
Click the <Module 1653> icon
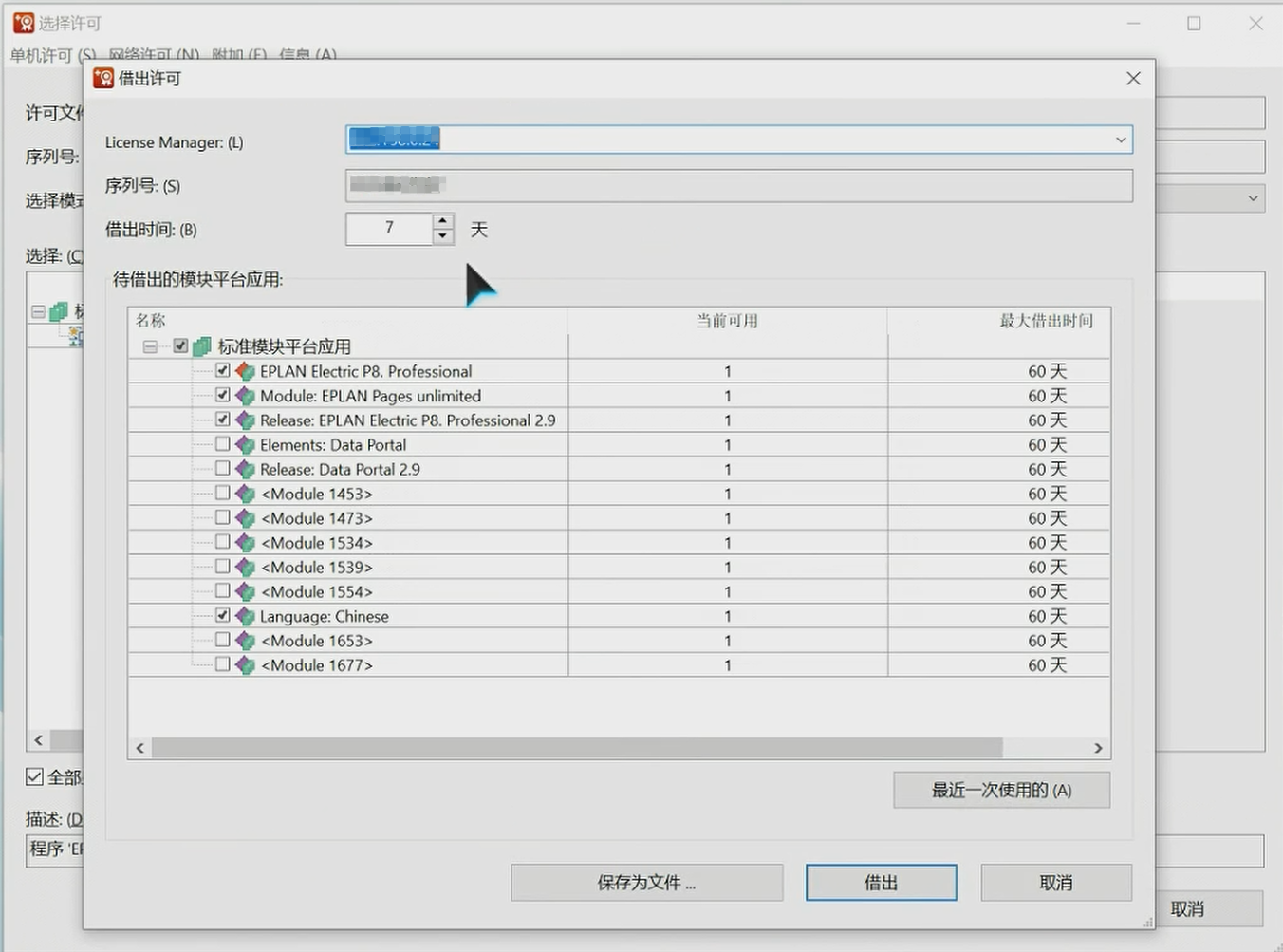(x=245, y=641)
